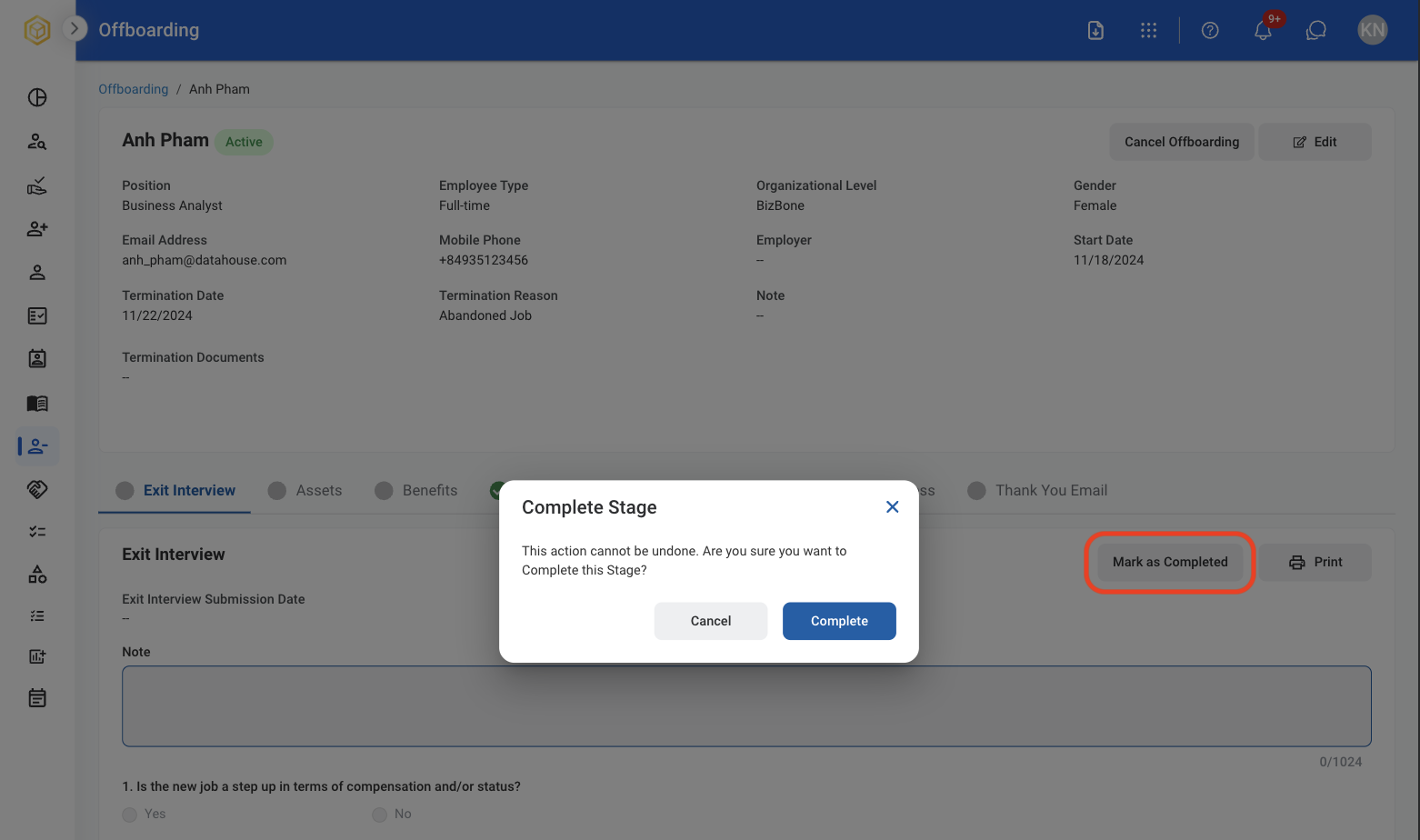1420x840 pixels.
Task: Confirm with the Complete button
Action: (x=839, y=621)
